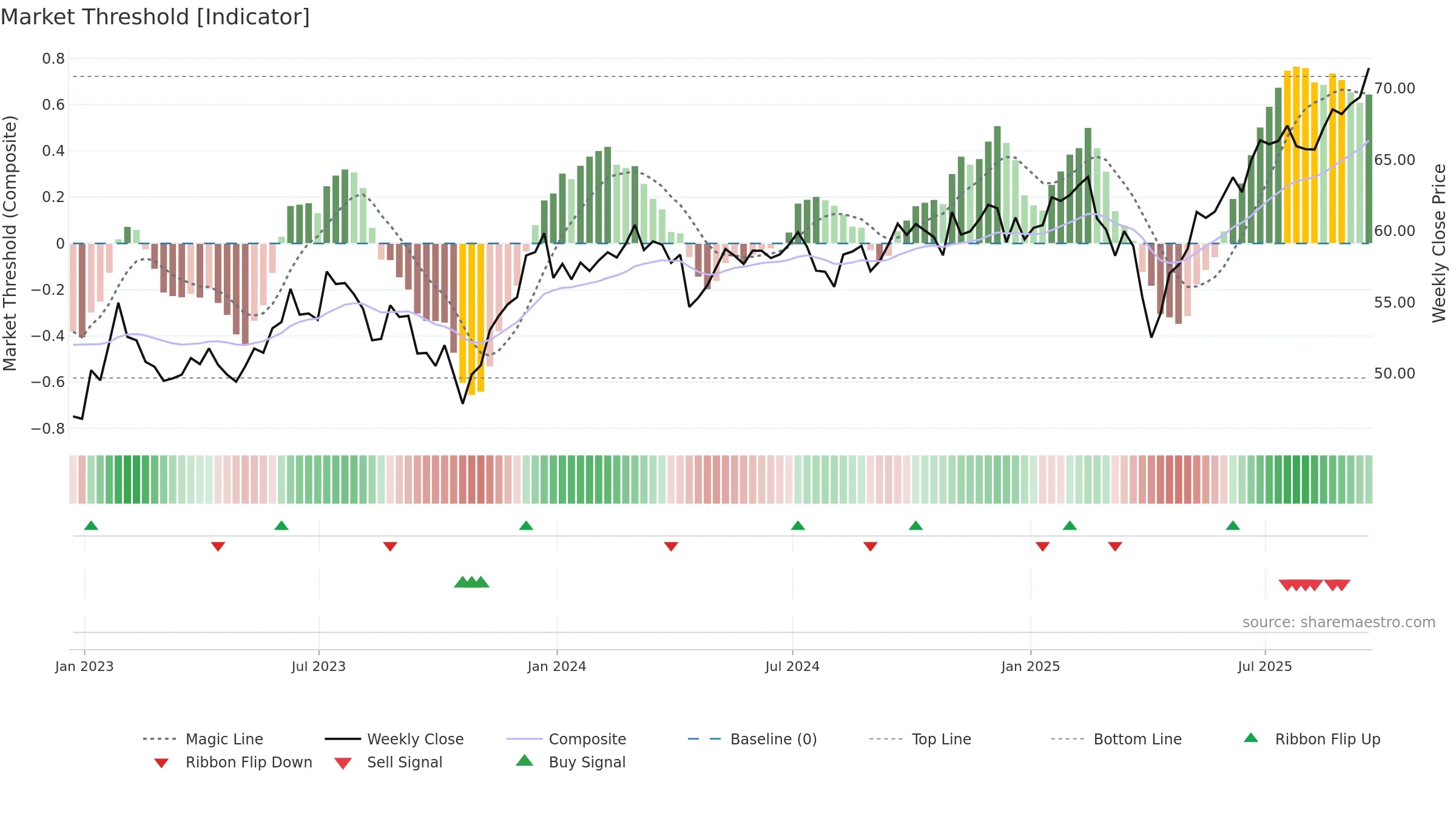This screenshot has height=819, width=1456.
Task: Click the ribbon flip down marker around Mar 2025
Action: tap(1115, 547)
